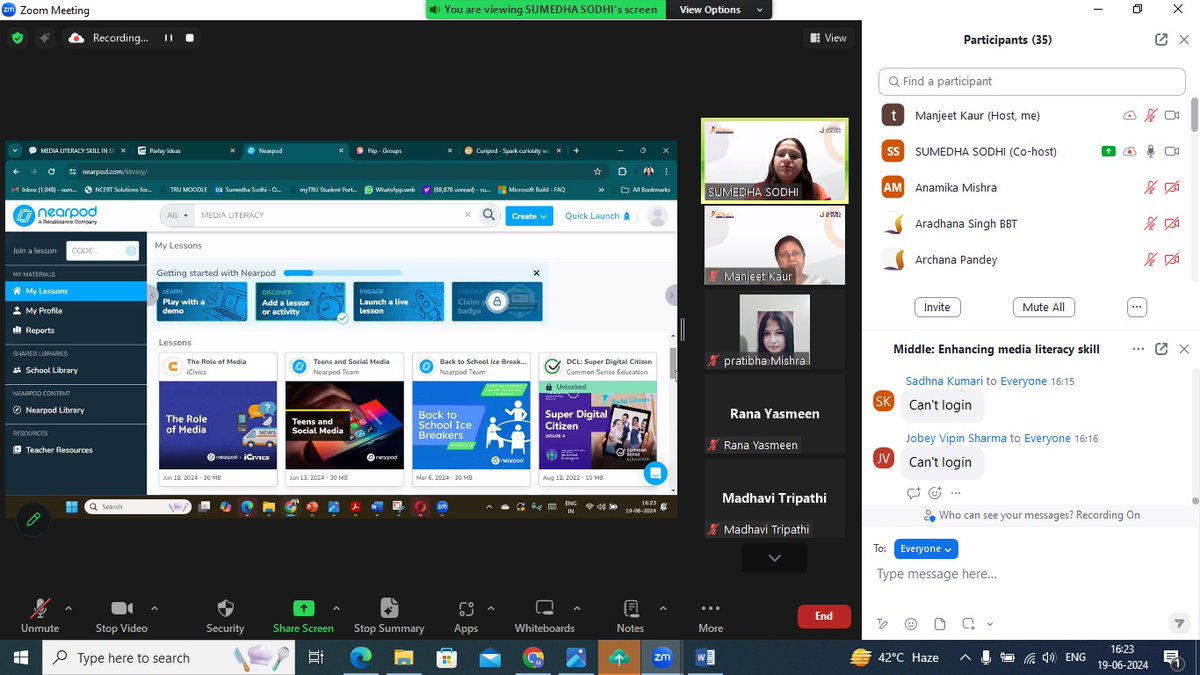Expand video options arrow beside Stop Video
This screenshot has width=1200, height=675.
point(154,607)
